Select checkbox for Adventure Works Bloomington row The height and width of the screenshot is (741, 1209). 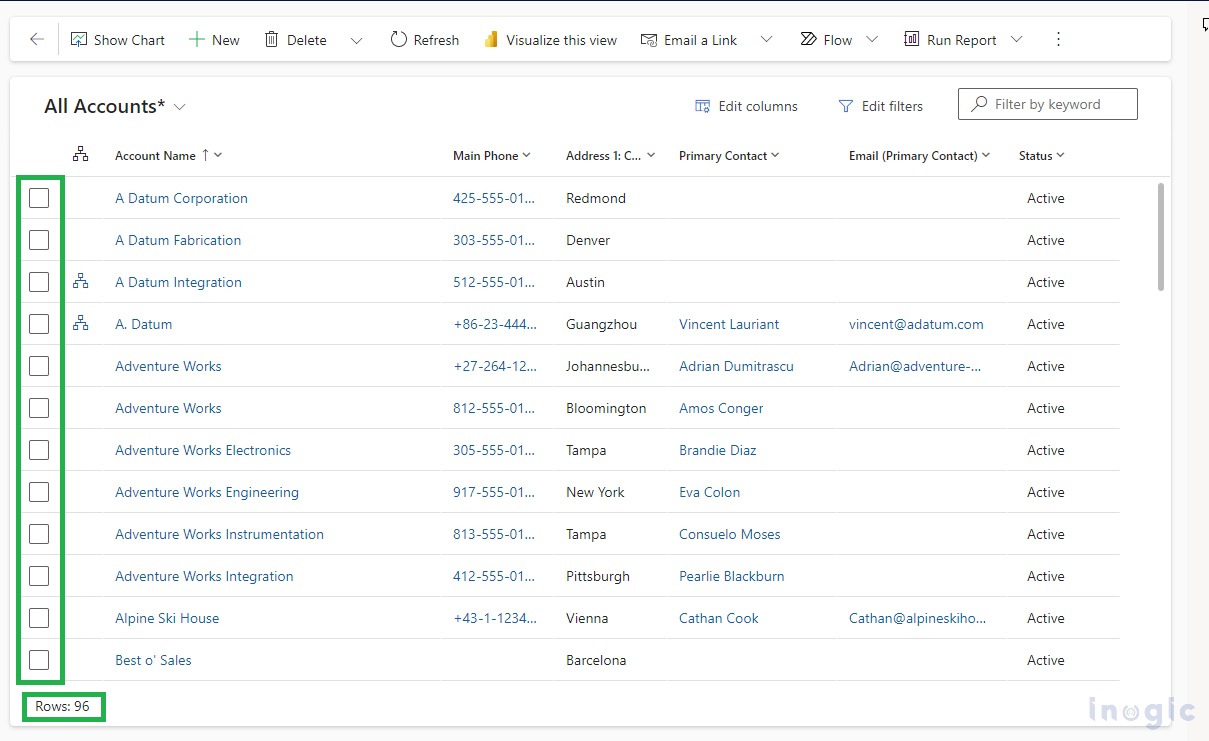[x=39, y=408]
